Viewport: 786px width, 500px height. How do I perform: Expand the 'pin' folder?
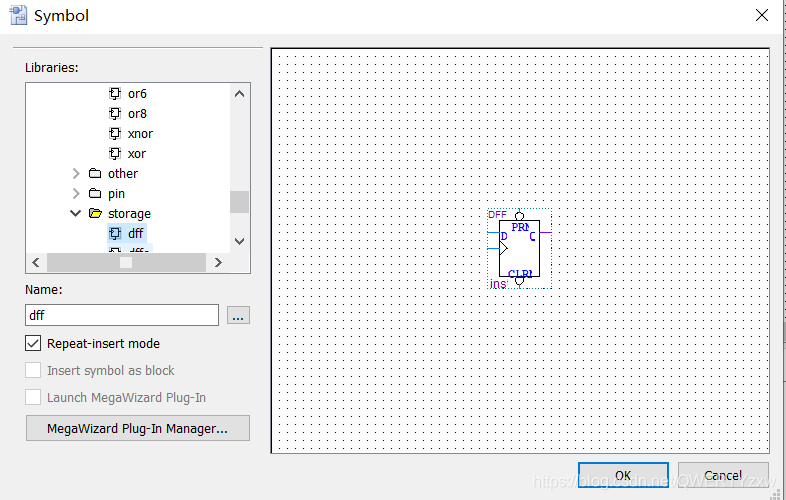pos(76,194)
